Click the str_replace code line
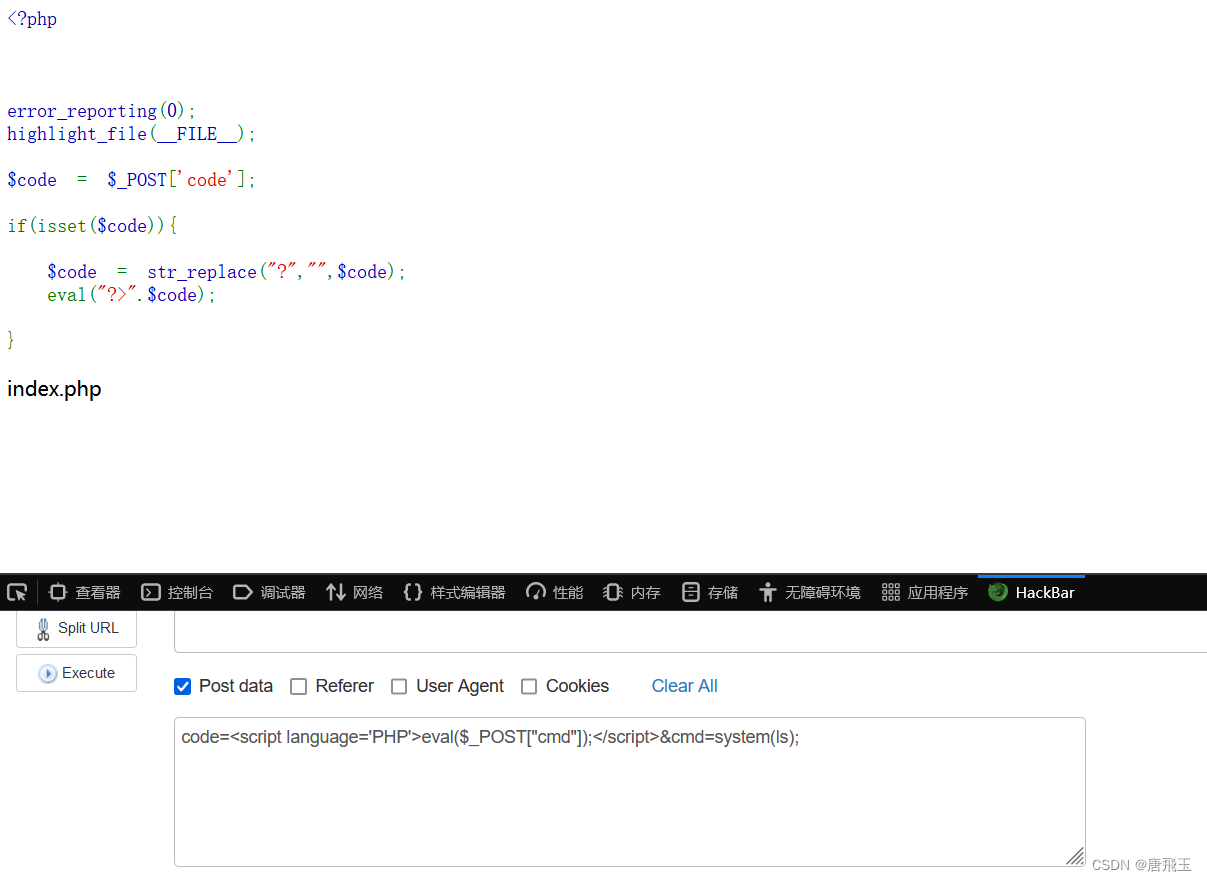1207x881 pixels. point(227,272)
